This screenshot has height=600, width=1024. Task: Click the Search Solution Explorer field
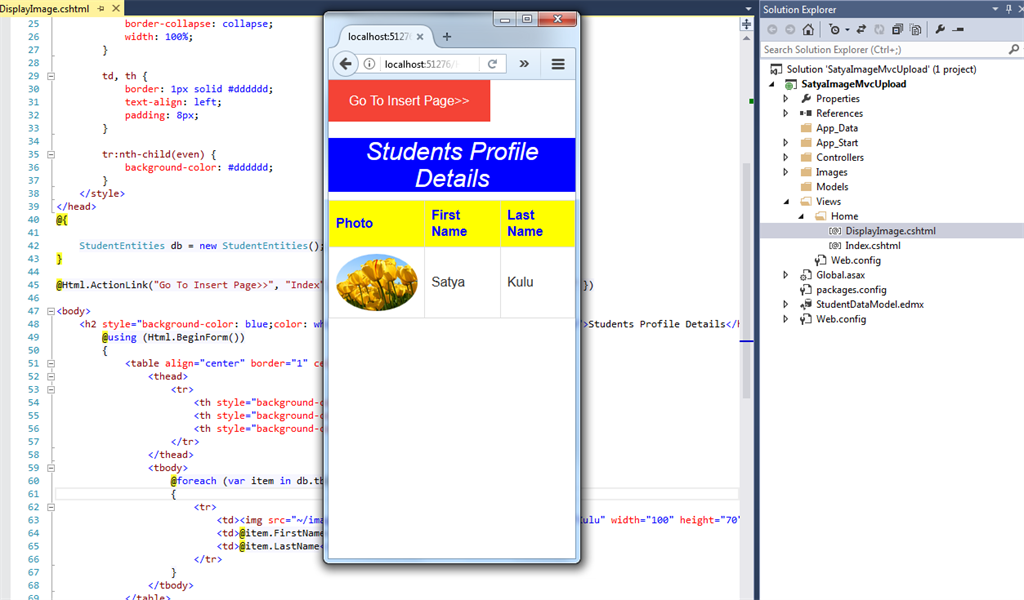880,49
